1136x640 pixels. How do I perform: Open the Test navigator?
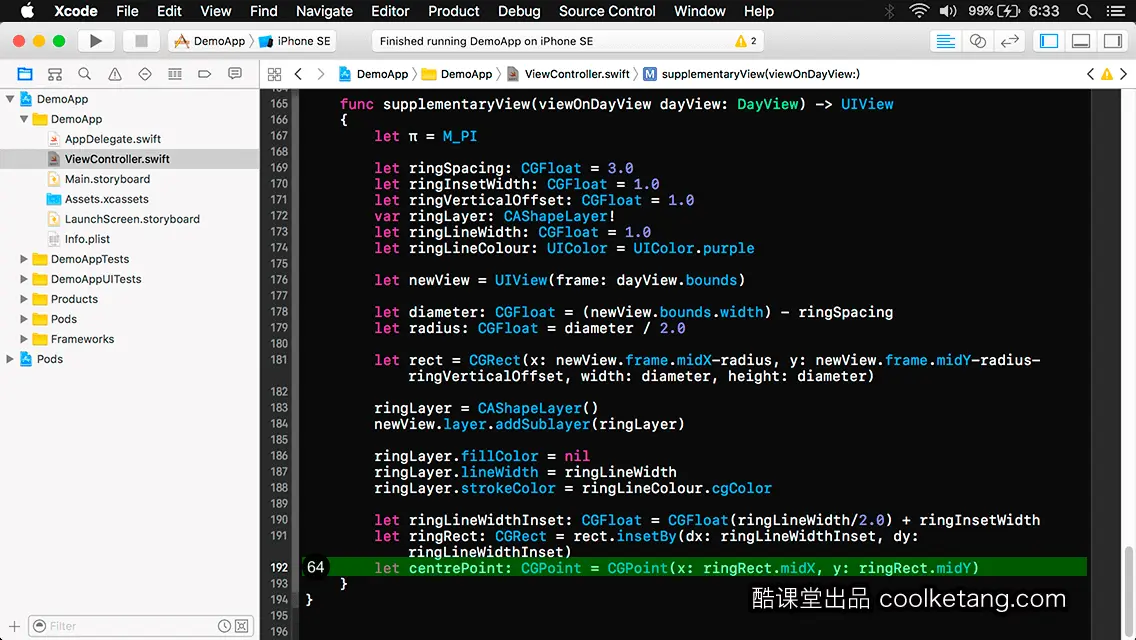145,74
